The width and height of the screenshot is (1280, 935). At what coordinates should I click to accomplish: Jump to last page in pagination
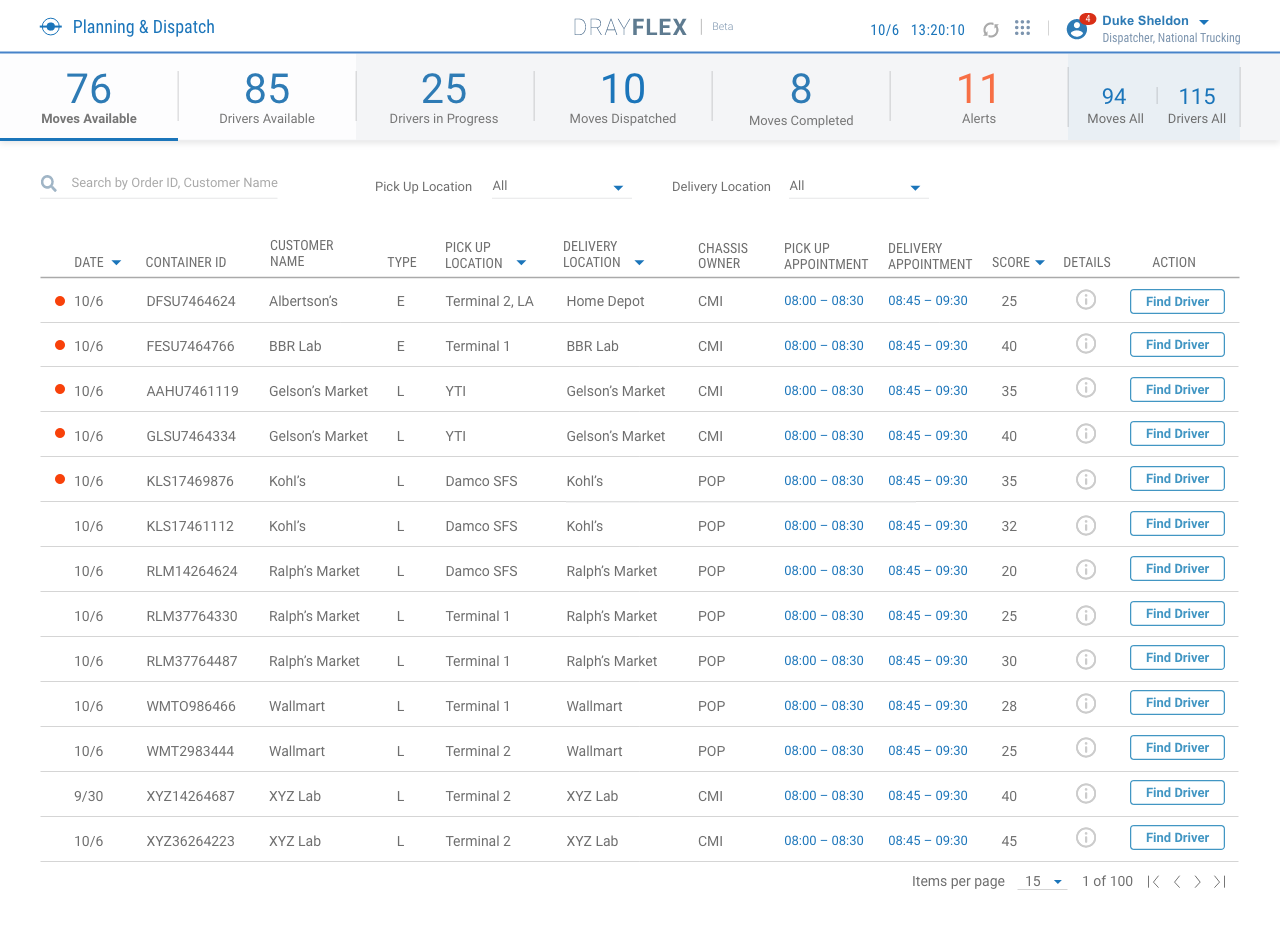pos(1219,882)
